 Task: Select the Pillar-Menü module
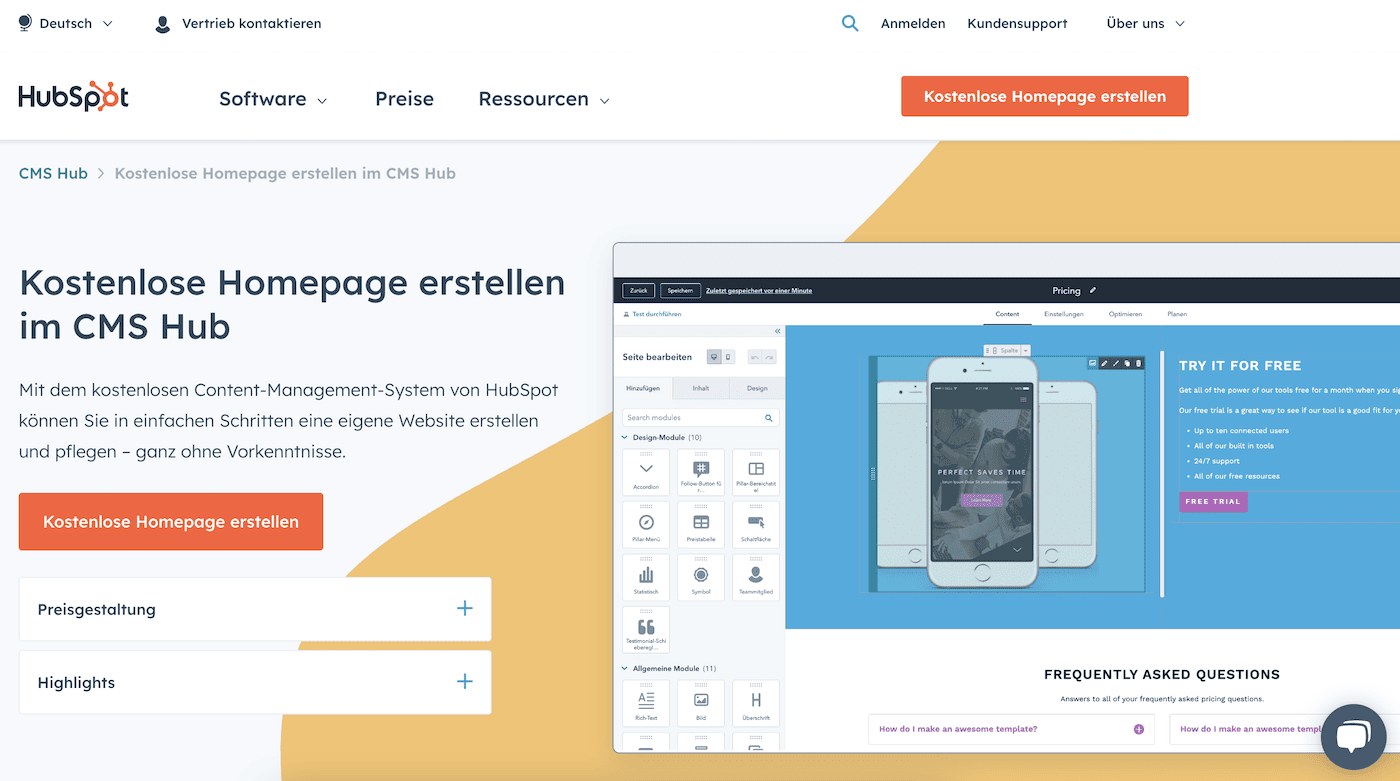(646, 525)
